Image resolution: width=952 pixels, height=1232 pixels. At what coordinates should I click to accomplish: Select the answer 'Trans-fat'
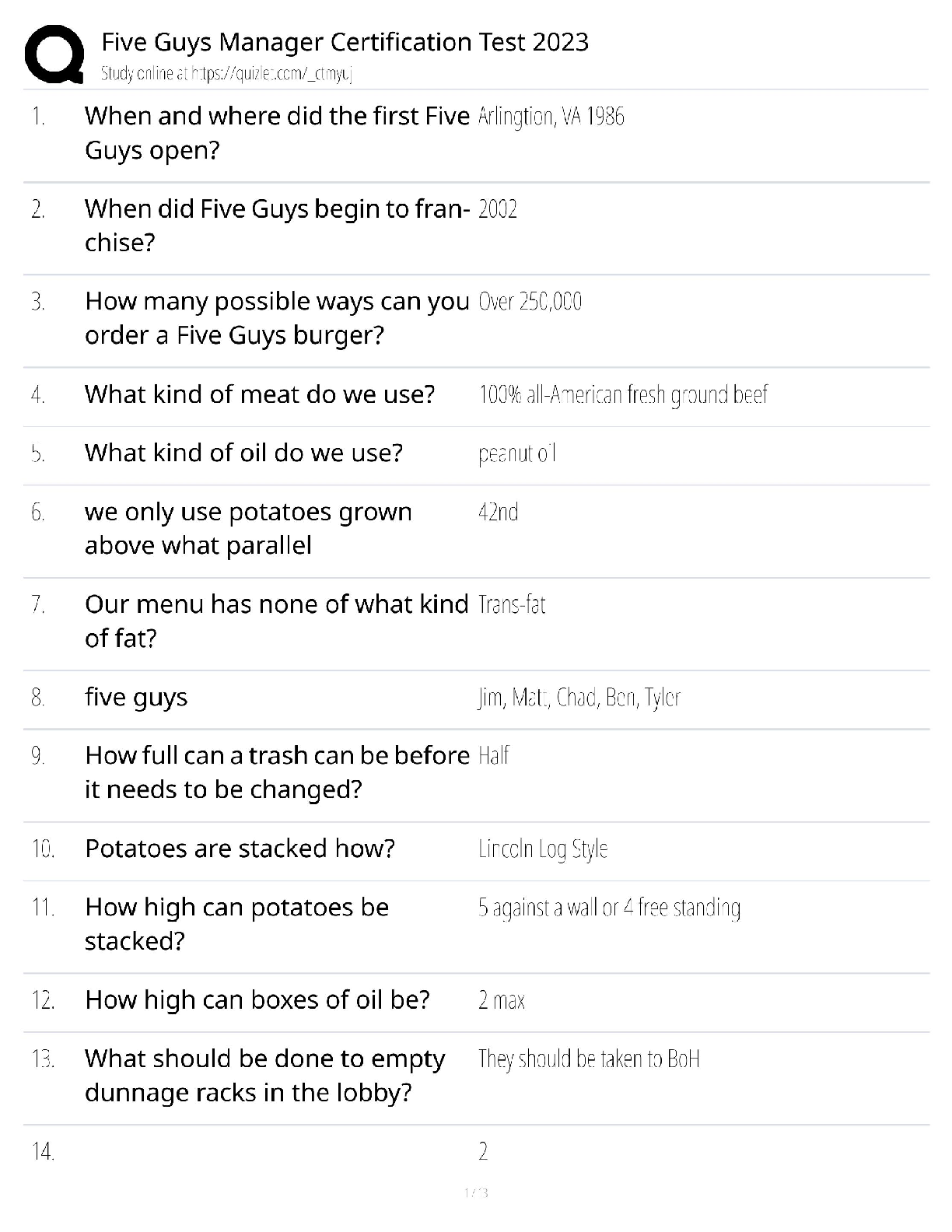coord(512,604)
